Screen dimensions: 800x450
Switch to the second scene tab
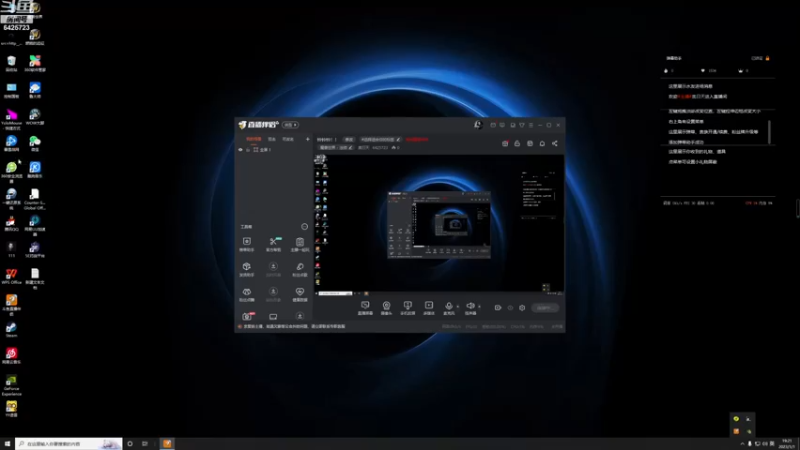point(272,139)
